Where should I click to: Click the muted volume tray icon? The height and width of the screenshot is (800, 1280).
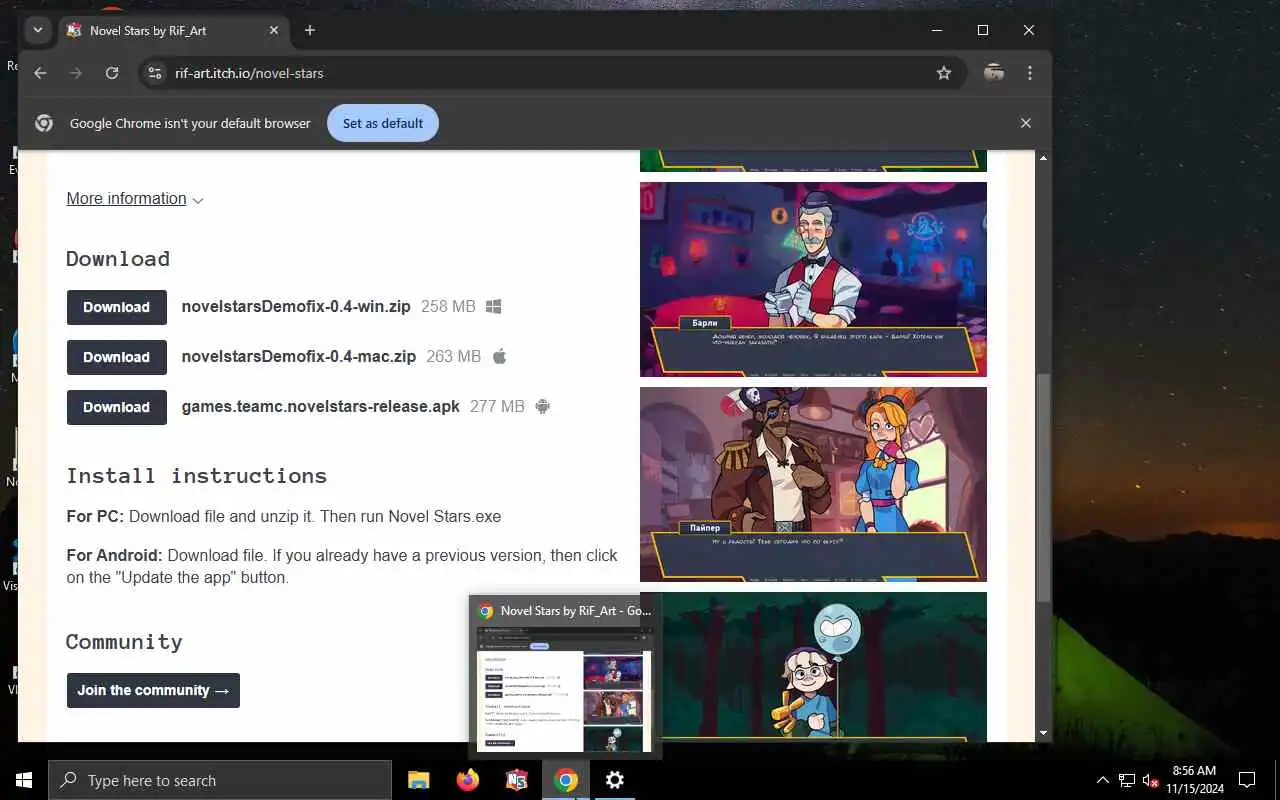pos(1151,780)
